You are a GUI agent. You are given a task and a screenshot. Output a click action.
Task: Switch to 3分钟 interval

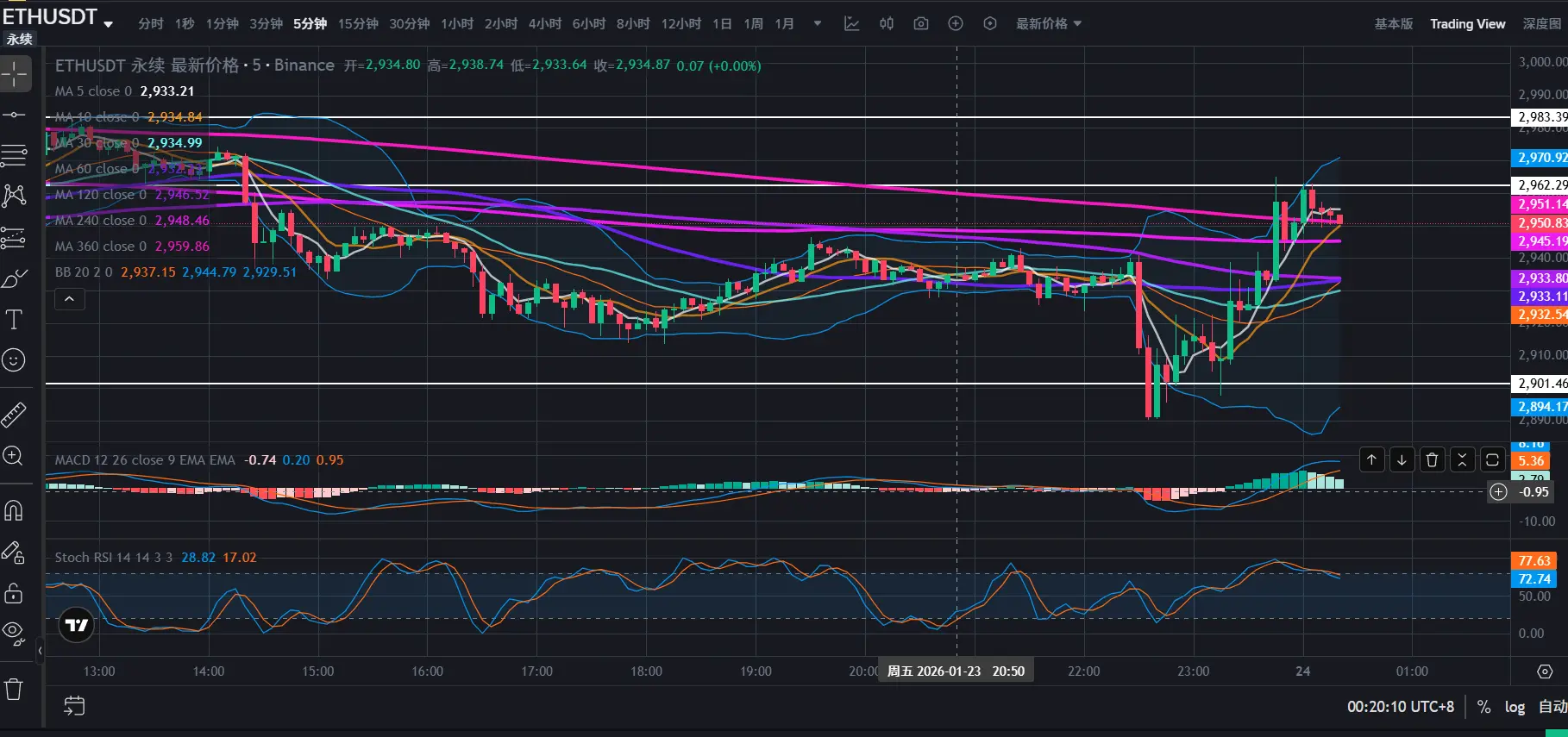(267, 23)
